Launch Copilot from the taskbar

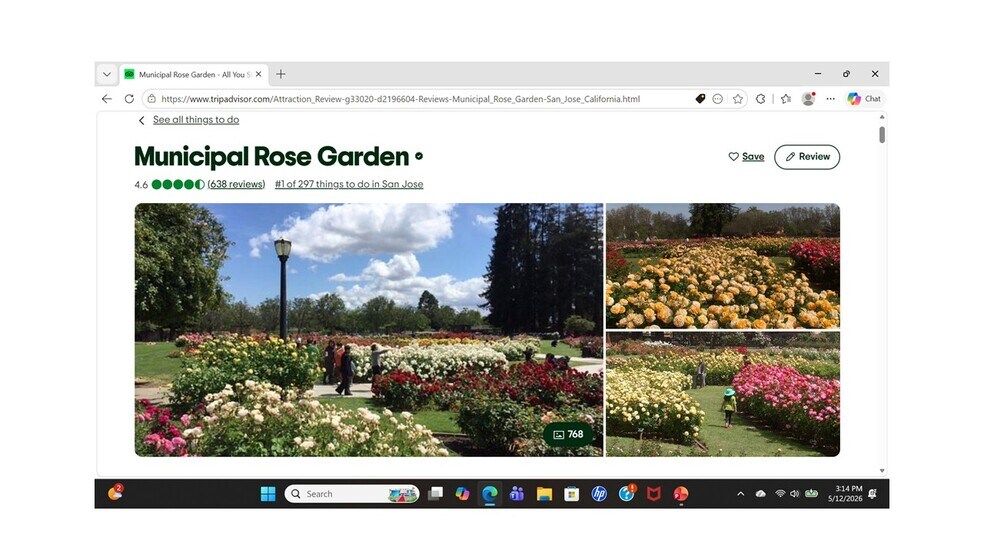click(463, 494)
